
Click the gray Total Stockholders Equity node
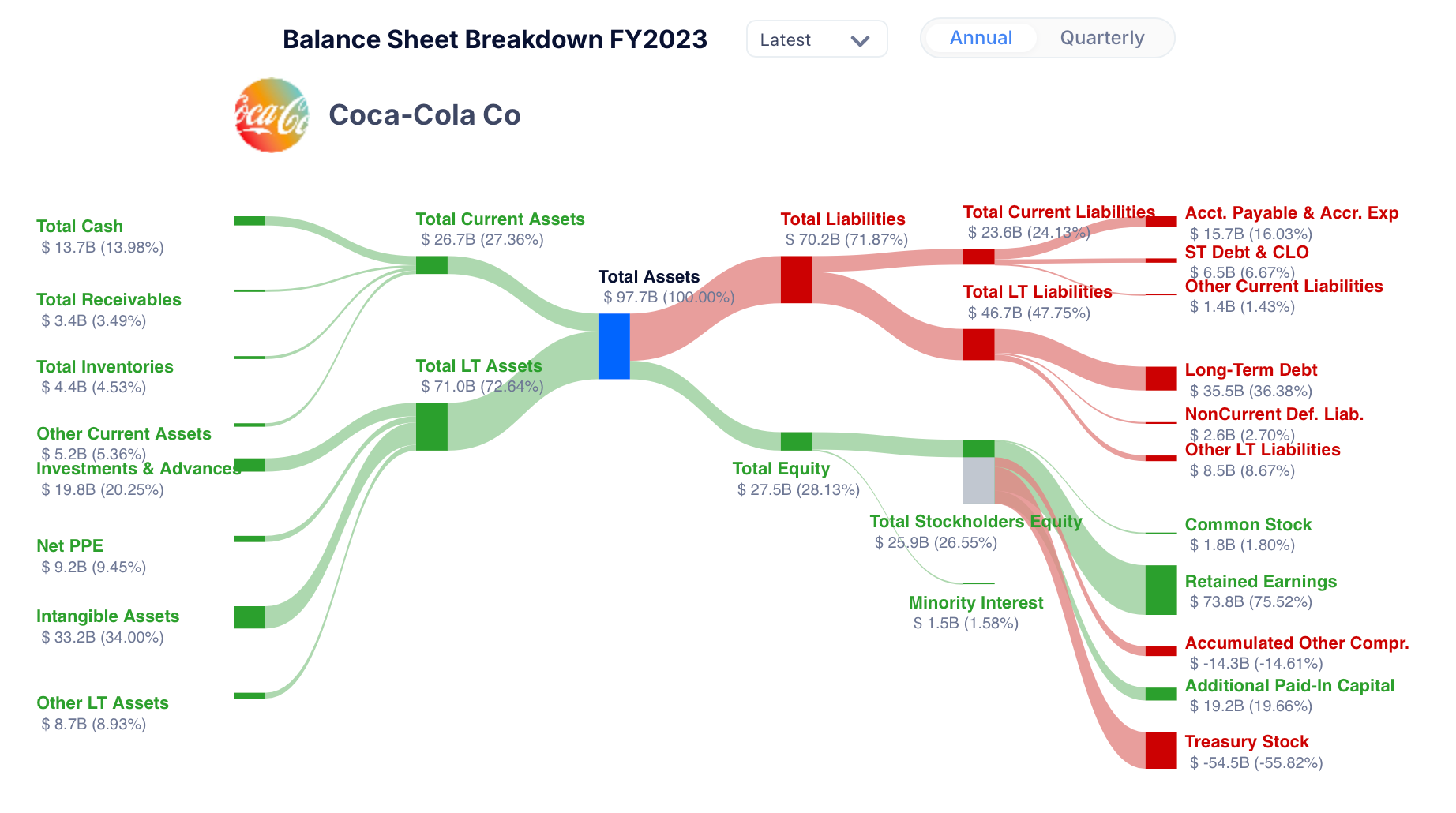978,480
